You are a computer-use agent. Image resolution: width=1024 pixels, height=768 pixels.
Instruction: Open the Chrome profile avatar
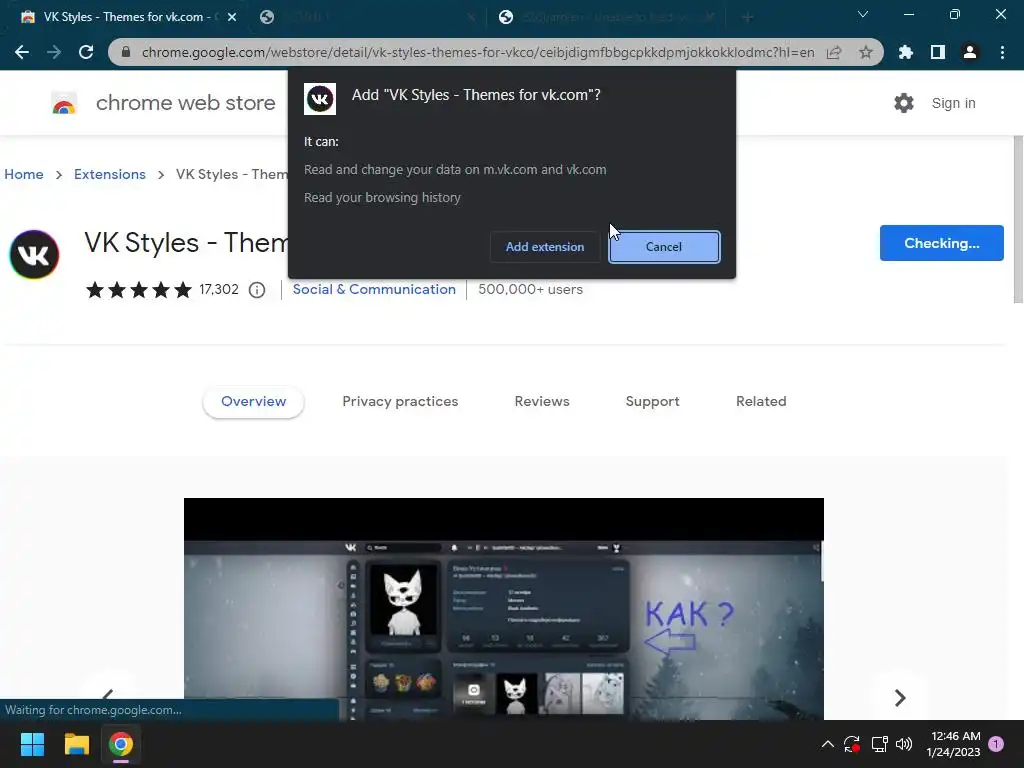coord(970,52)
